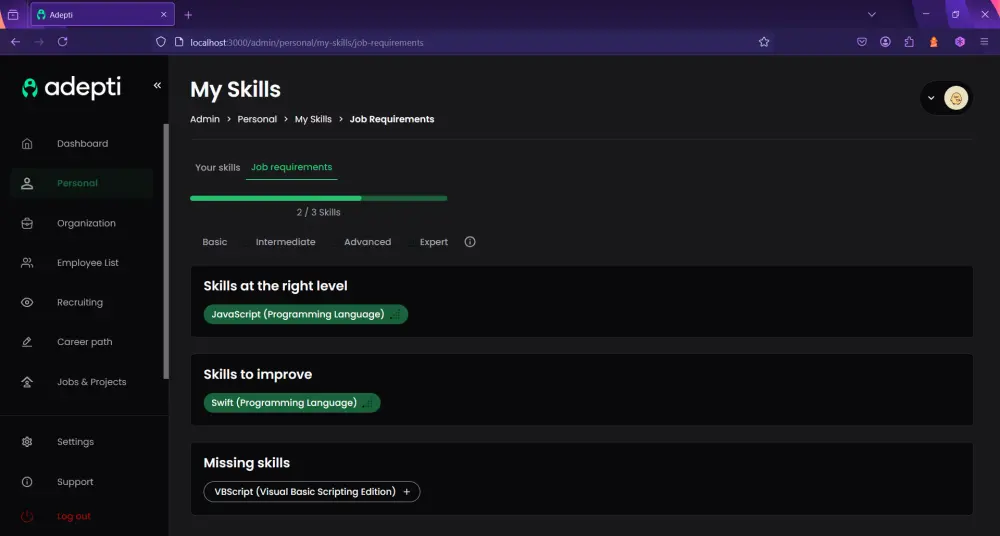Click the Dashboard home icon
The image size is (1000, 536).
point(27,144)
